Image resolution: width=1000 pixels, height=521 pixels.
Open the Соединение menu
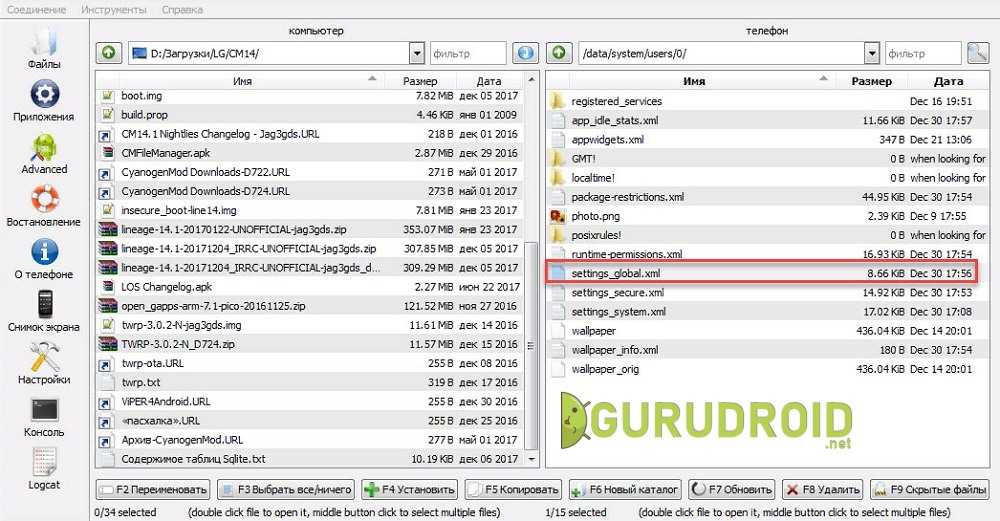click(x=34, y=9)
